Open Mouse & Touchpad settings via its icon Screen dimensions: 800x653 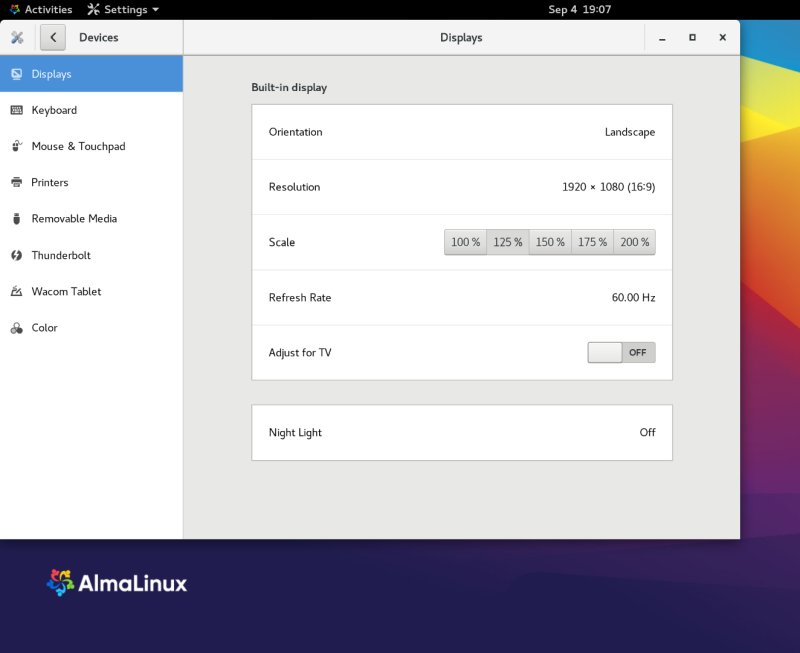point(18,146)
